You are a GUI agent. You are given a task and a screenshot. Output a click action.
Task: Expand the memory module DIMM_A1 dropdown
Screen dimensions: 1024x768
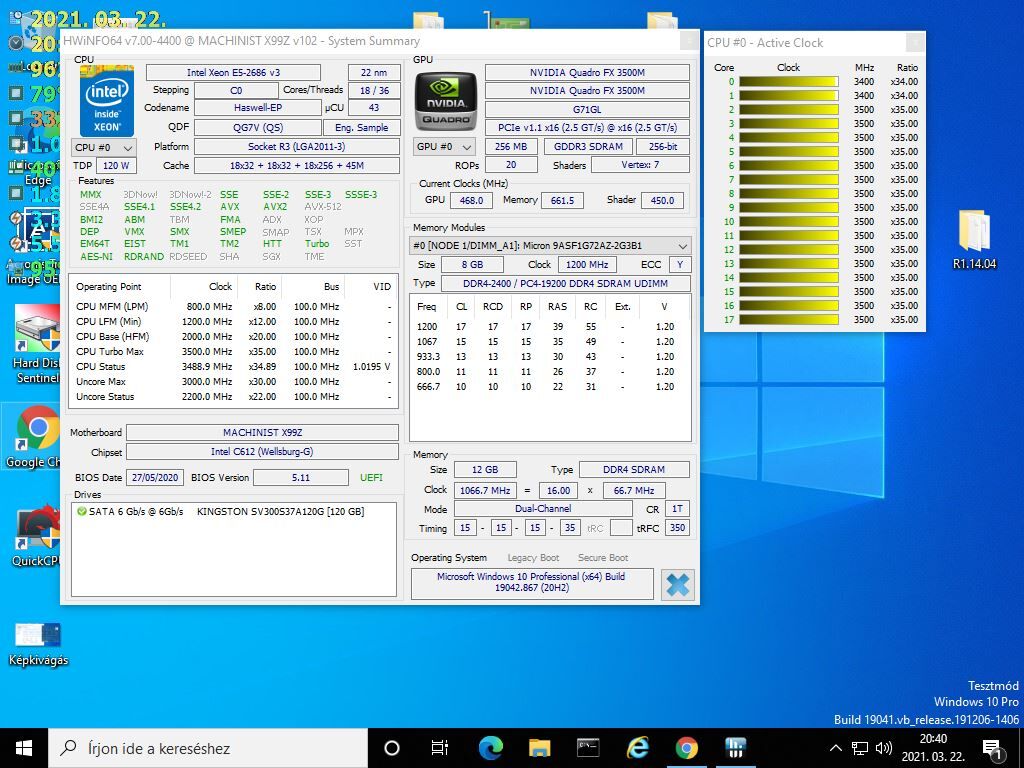point(550,246)
